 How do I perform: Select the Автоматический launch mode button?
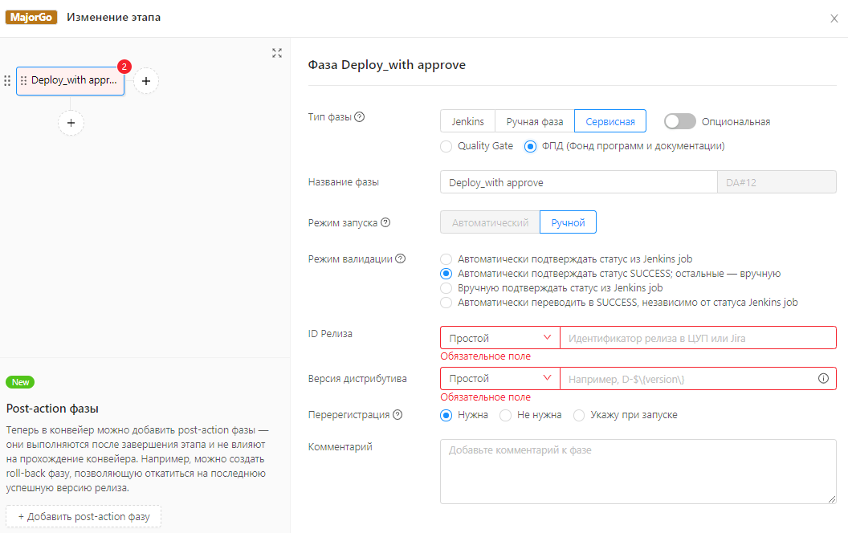(x=489, y=222)
